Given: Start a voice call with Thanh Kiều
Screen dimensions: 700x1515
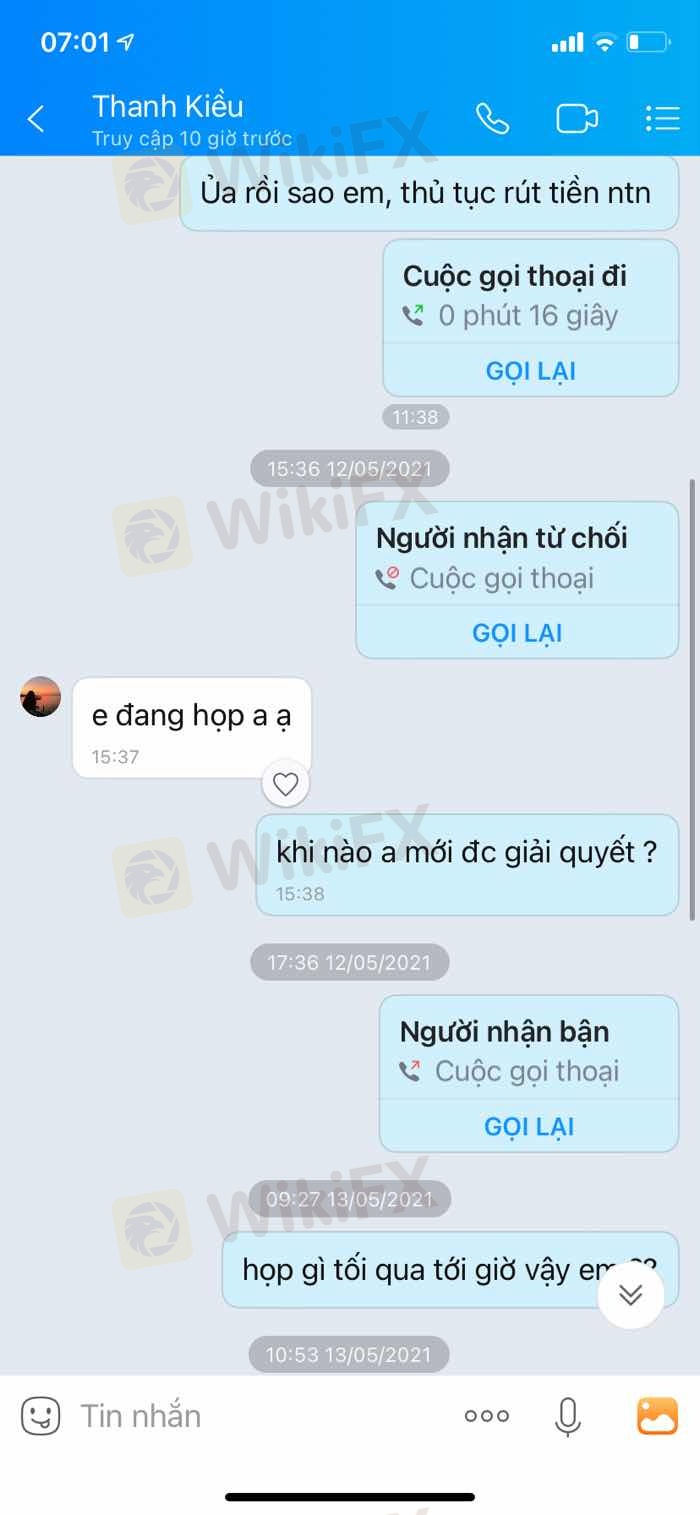Looking at the screenshot, I should (x=492, y=119).
